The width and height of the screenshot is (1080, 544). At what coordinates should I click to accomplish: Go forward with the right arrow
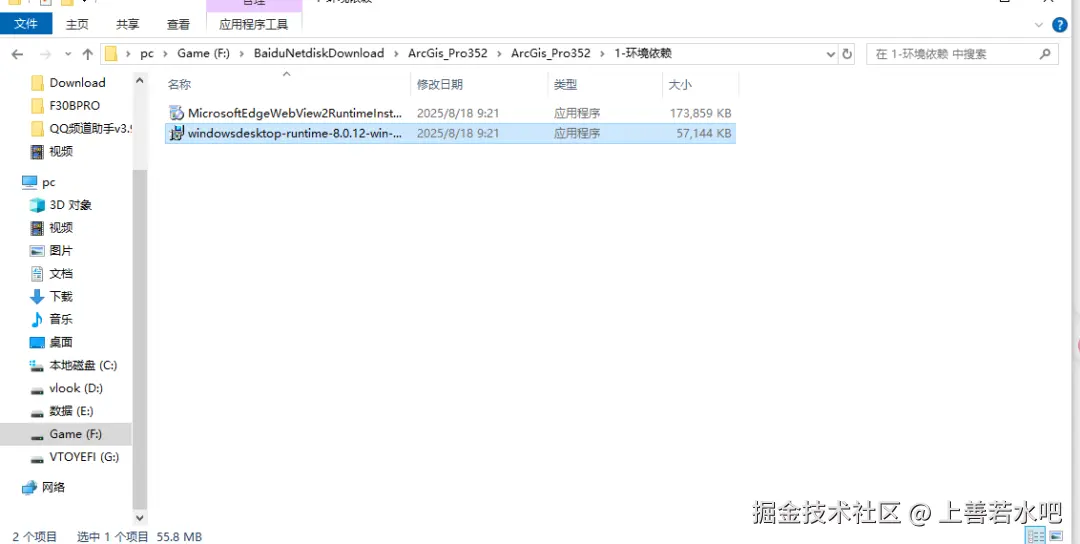(x=45, y=54)
